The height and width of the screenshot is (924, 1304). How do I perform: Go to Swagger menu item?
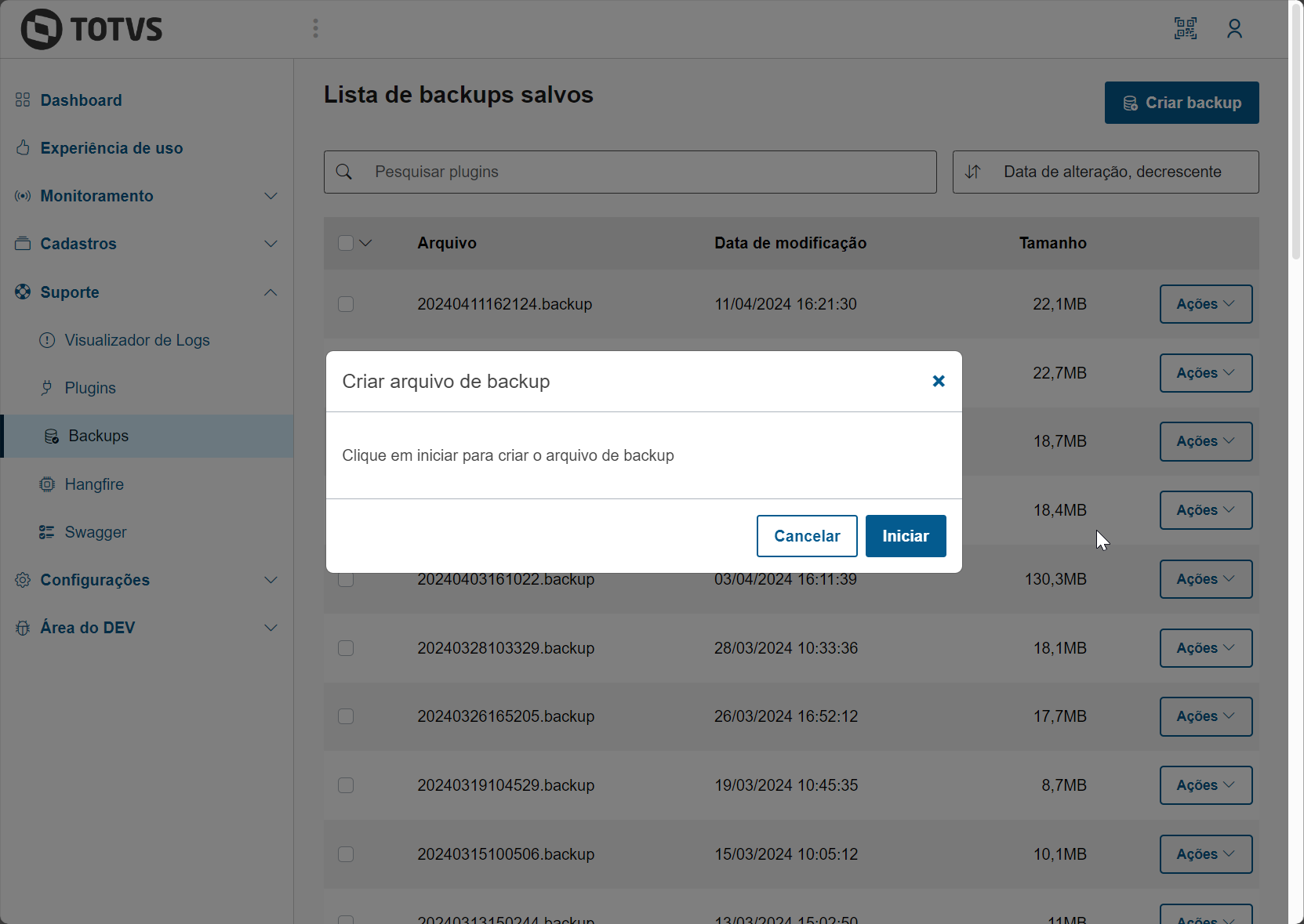point(96,532)
